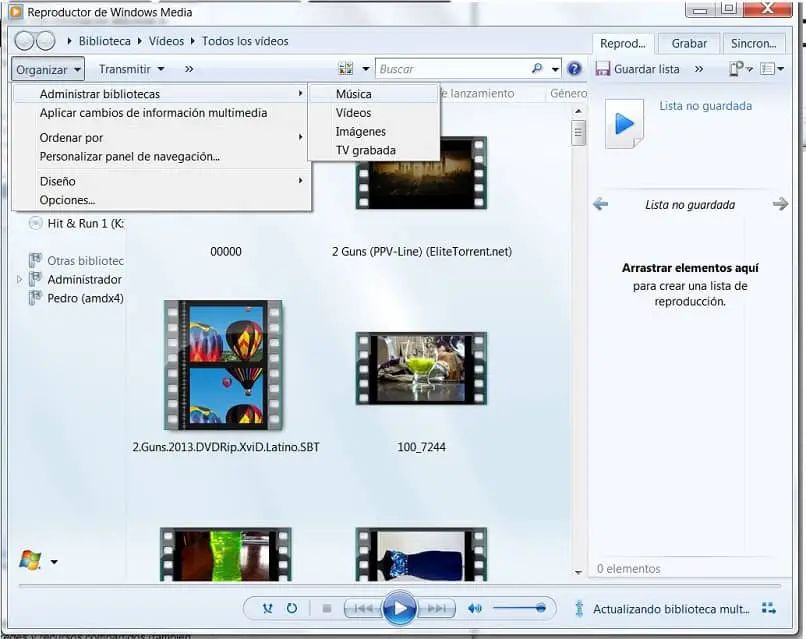Viewport: 806px width, 639px height.
Task: Toggle the repeat button
Action: point(291,608)
